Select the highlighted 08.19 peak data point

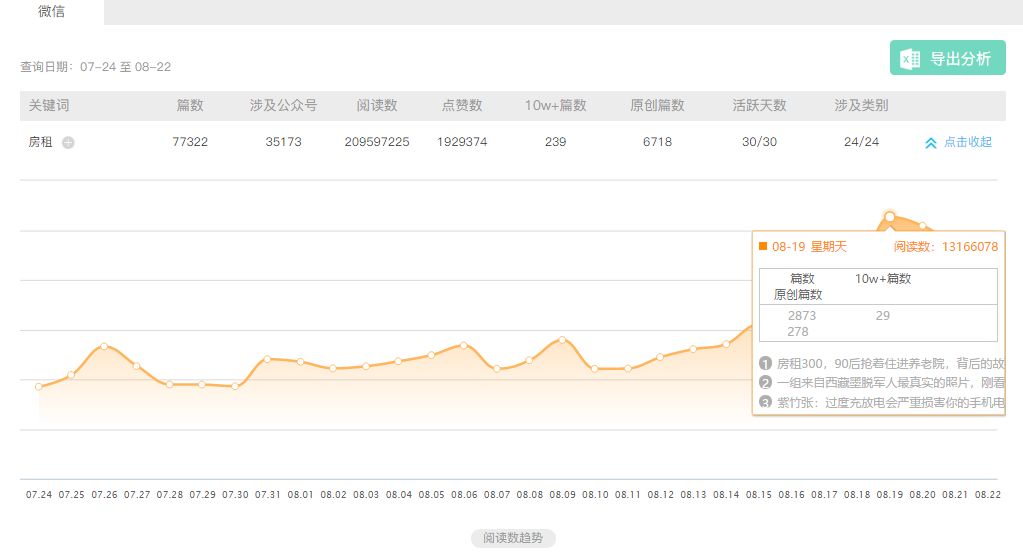pos(889,217)
